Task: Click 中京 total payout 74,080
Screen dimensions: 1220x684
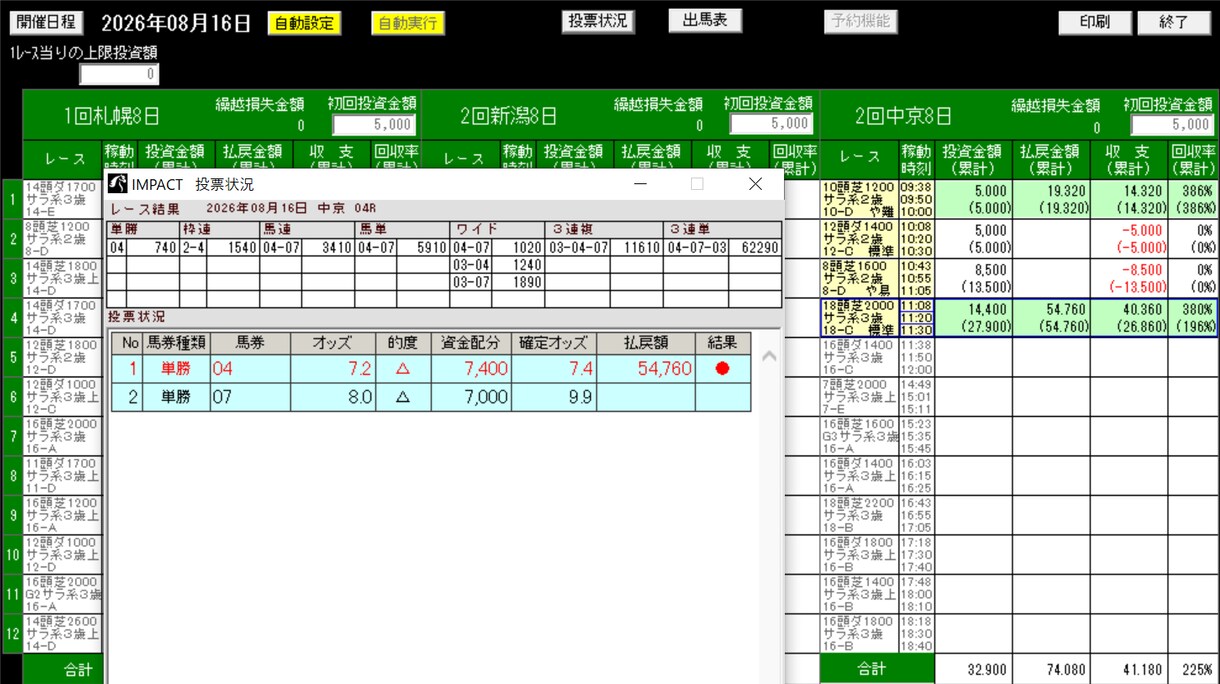Action: tap(1050, 669)
